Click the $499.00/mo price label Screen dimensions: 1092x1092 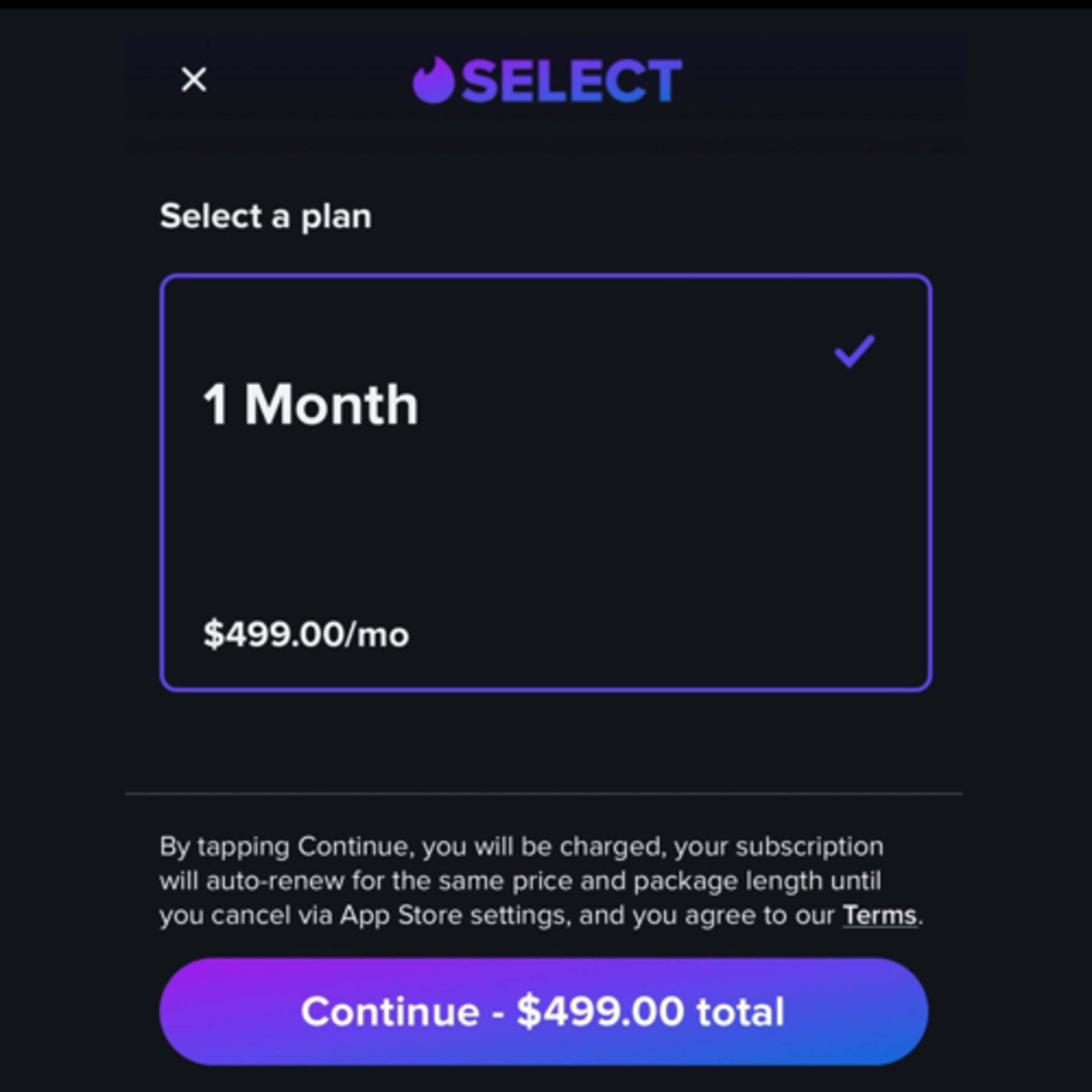pos(306,634)
